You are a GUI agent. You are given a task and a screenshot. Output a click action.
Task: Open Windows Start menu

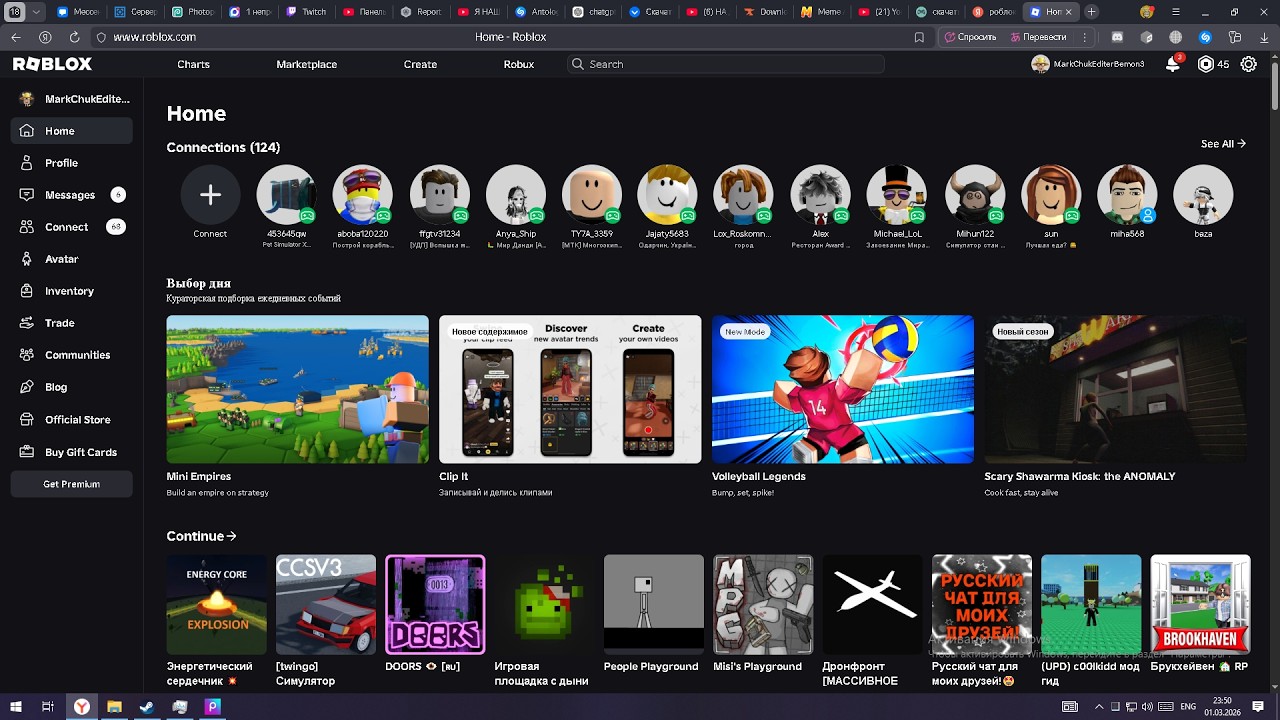pyautogui.click(x=15, y=707)
